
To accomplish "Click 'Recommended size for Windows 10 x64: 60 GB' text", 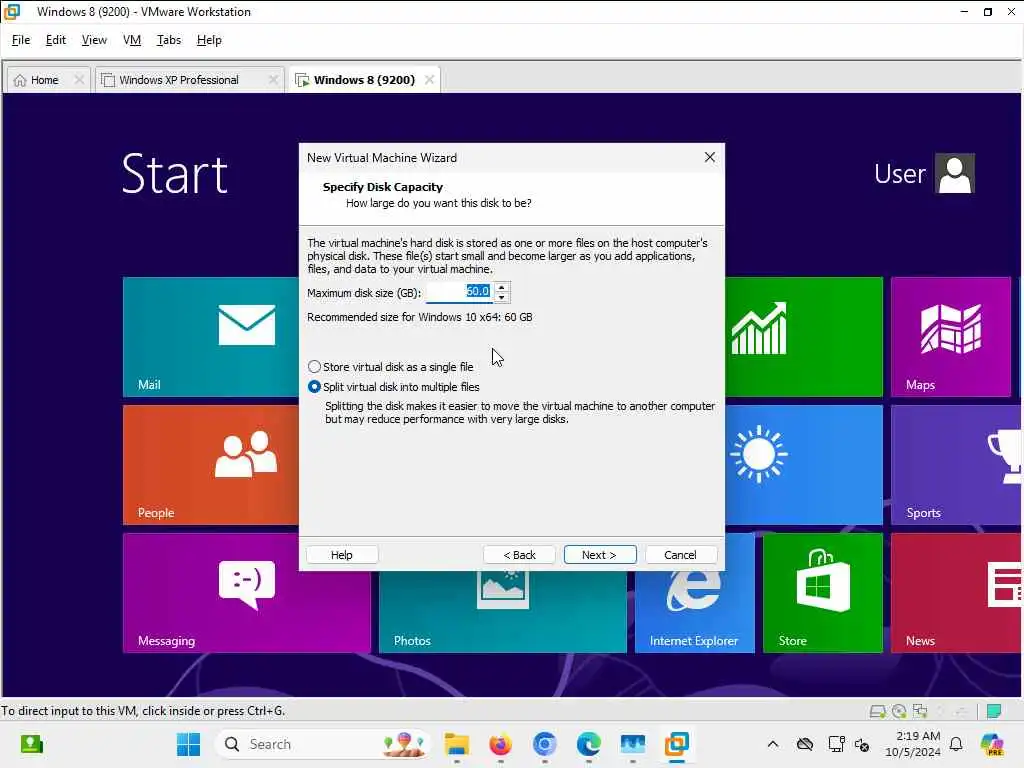I will [419, 317].
